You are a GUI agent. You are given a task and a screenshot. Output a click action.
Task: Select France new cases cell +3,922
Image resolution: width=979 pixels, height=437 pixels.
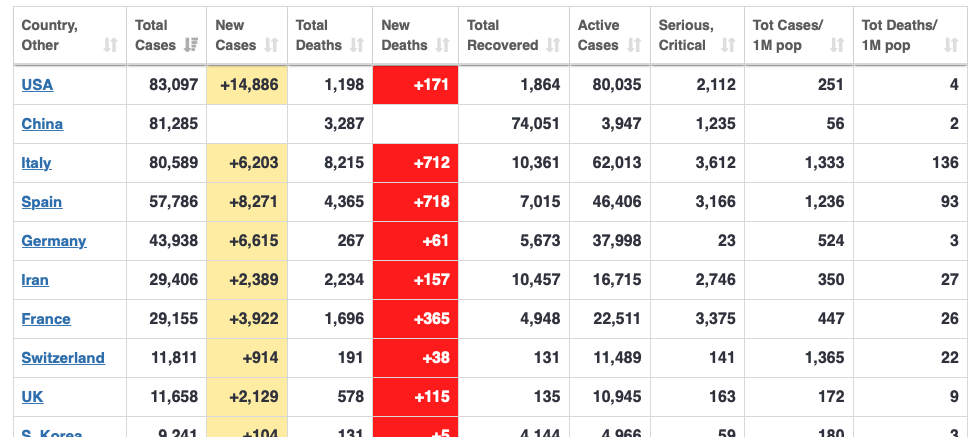click(x=247, y=318)
